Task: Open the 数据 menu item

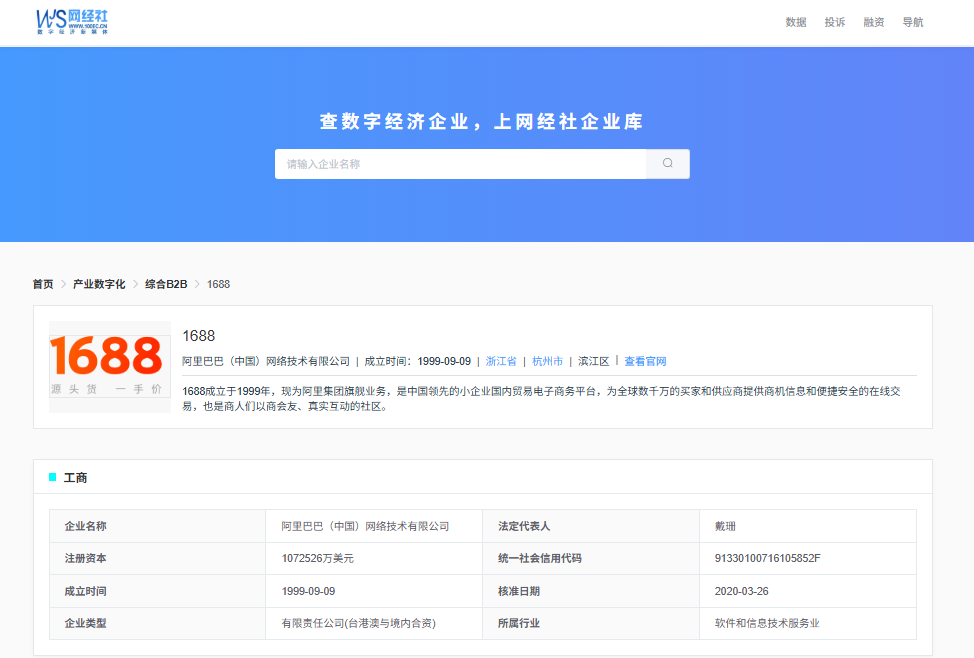Action: point(796,22)
